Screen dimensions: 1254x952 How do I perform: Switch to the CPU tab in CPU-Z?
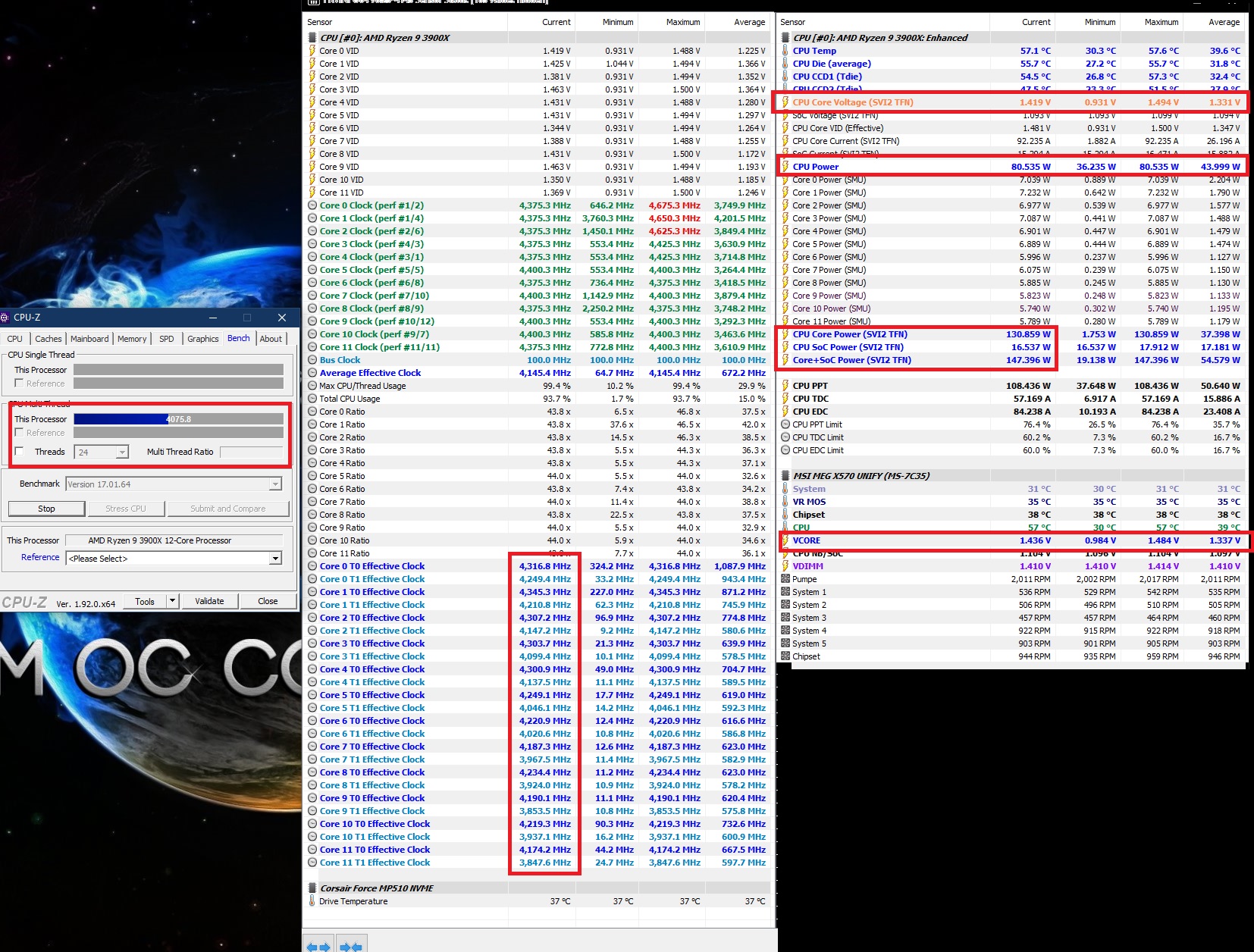point(15,339)
